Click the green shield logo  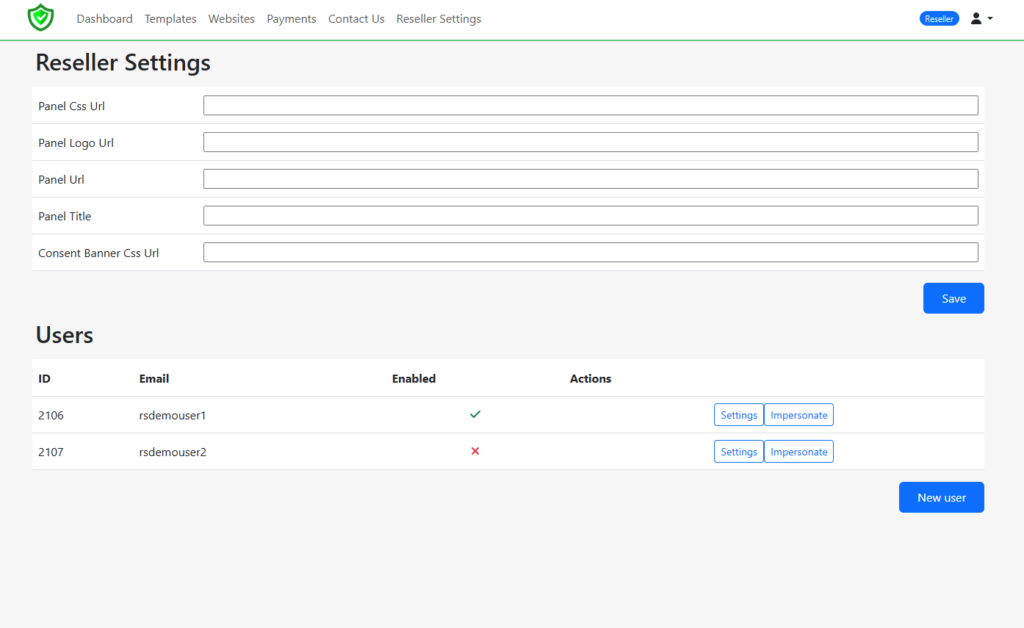(x=40, y=18)
